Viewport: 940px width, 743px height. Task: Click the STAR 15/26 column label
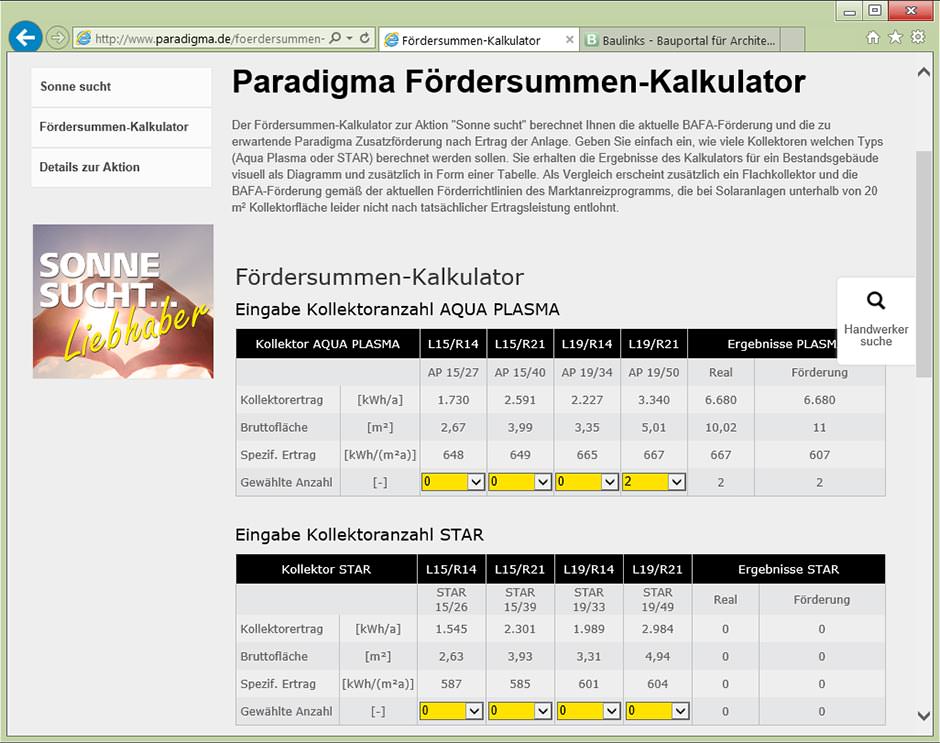click(451, 599)
